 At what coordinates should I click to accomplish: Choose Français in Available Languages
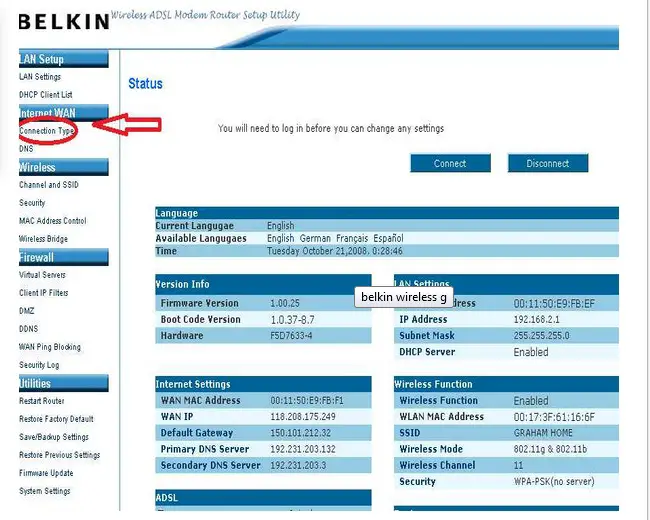352,238
